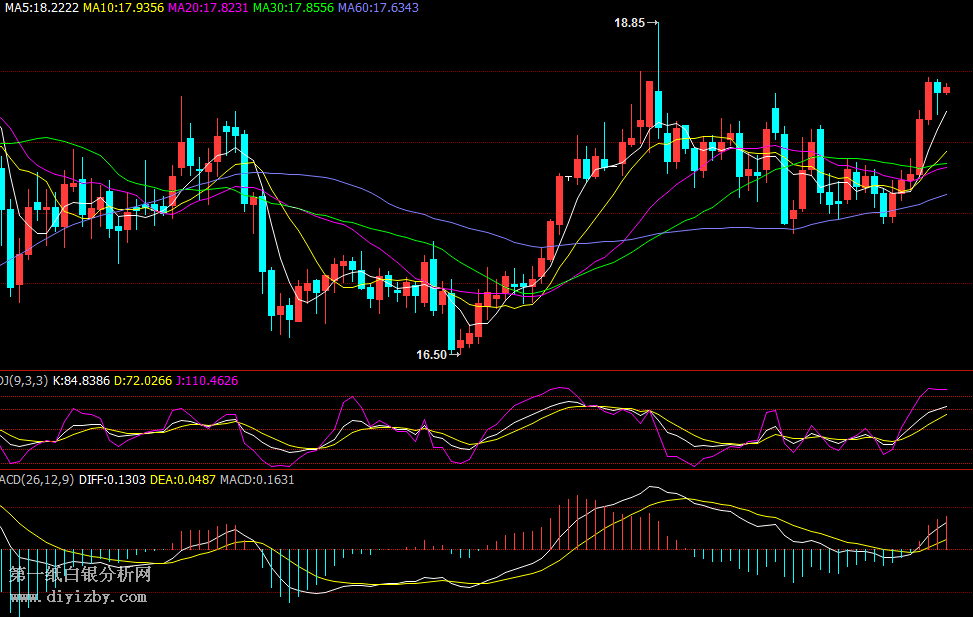The height and width of the screenshot is (617, 973).
Task: Click the MA5:18.2222 moving average label
Action: pyautogui.click(x=41, y=7)
